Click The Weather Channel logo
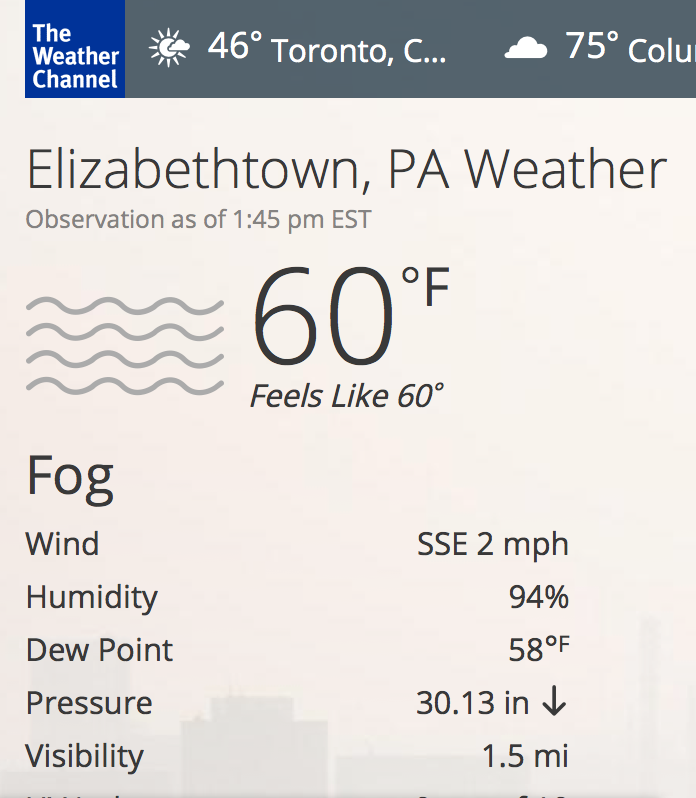The image size is (696, 798). [75, 48]
